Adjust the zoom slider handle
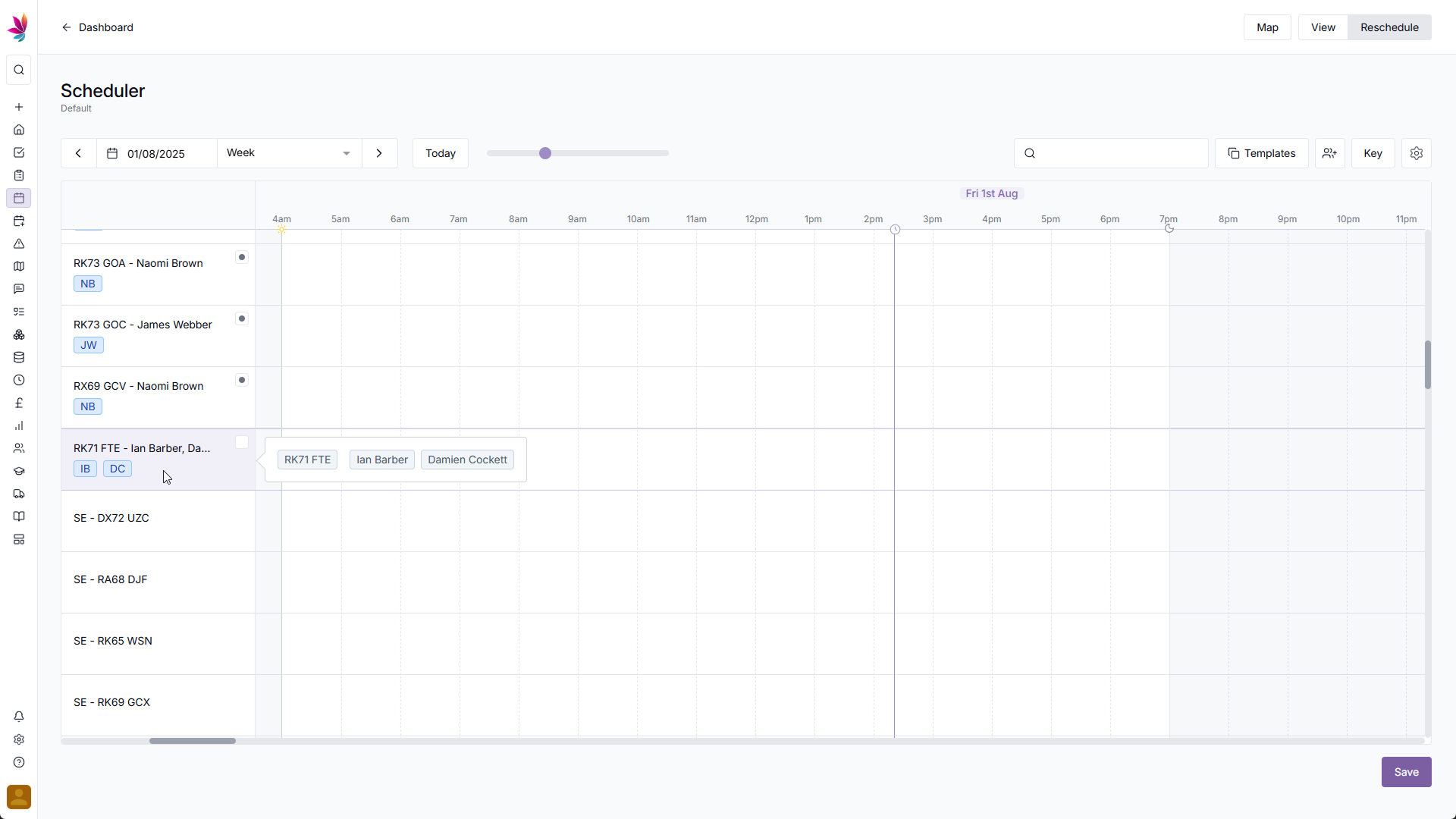 [x=545, y=153]
